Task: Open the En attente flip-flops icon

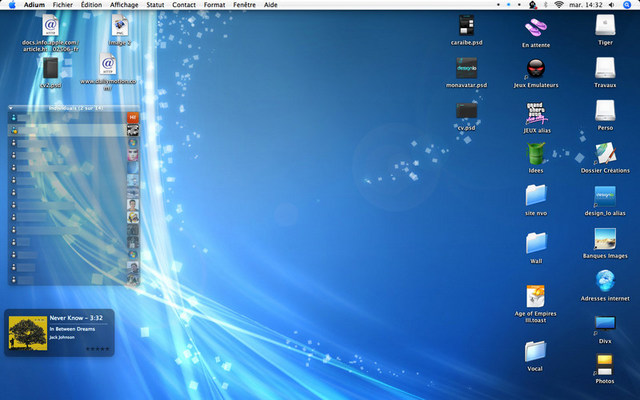Action: [x=536, y=28]
